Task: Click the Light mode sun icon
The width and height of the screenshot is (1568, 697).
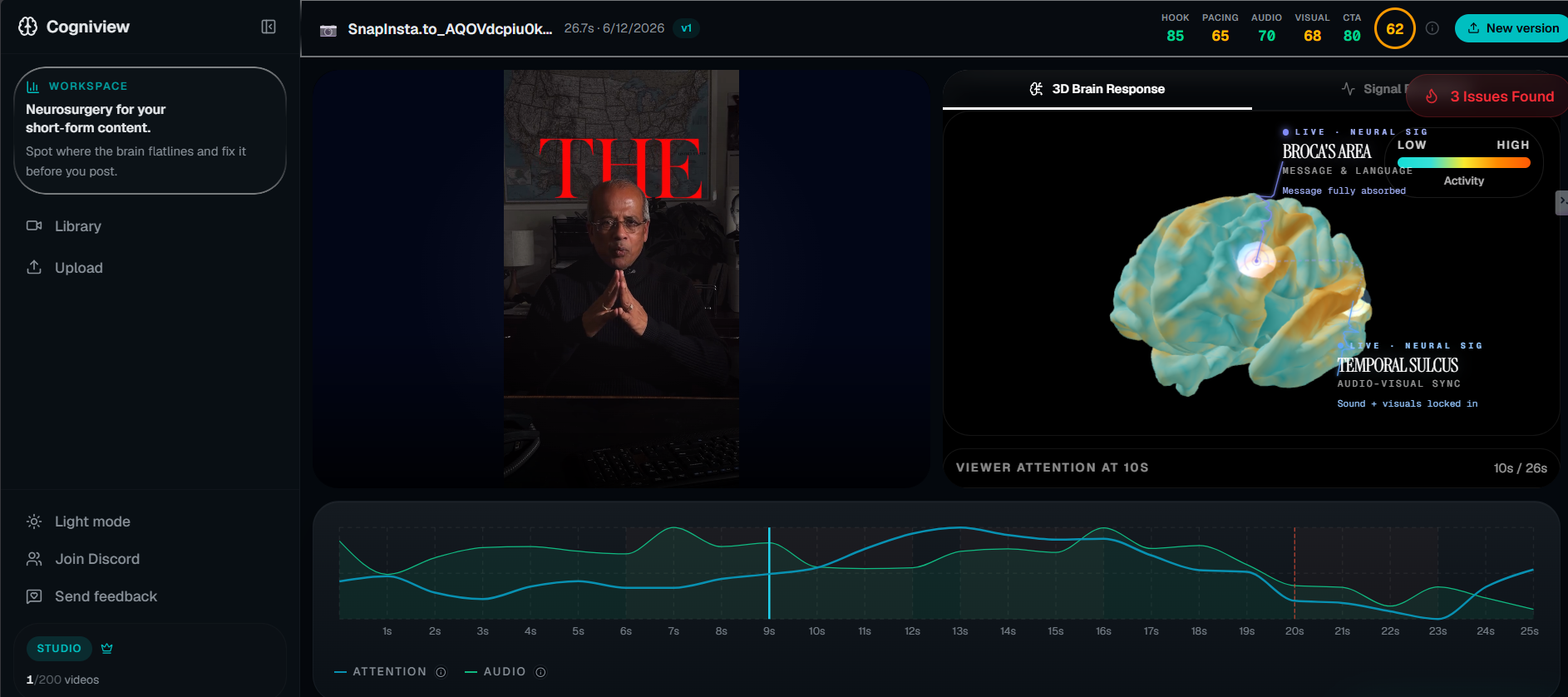Action: click(x=34, y=522)
